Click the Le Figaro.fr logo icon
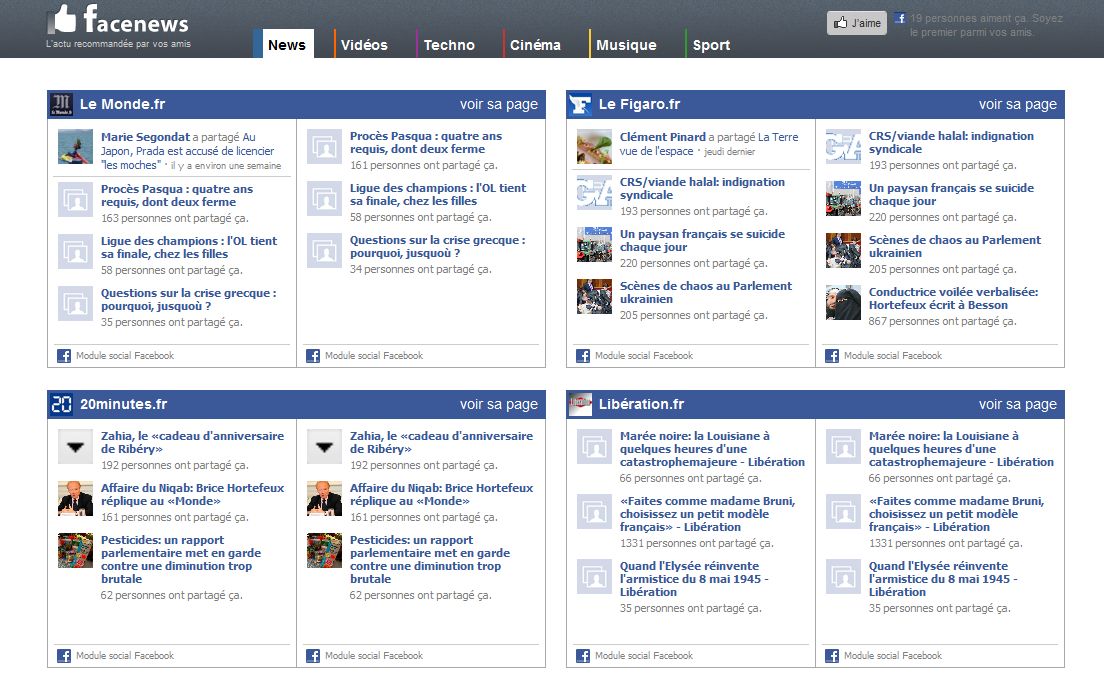The width and height of the screenshot is (1104, 679). [580, 104]
